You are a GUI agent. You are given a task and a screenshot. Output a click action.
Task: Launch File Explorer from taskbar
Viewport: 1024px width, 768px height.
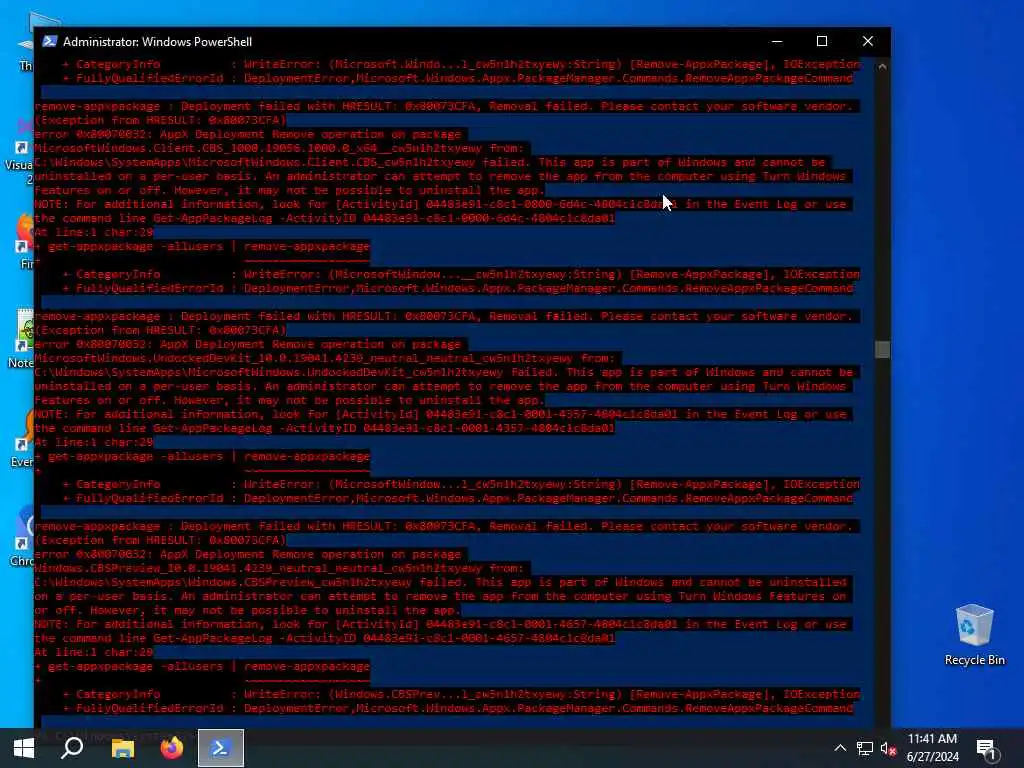pyautogui.click(x=122, y=748)
